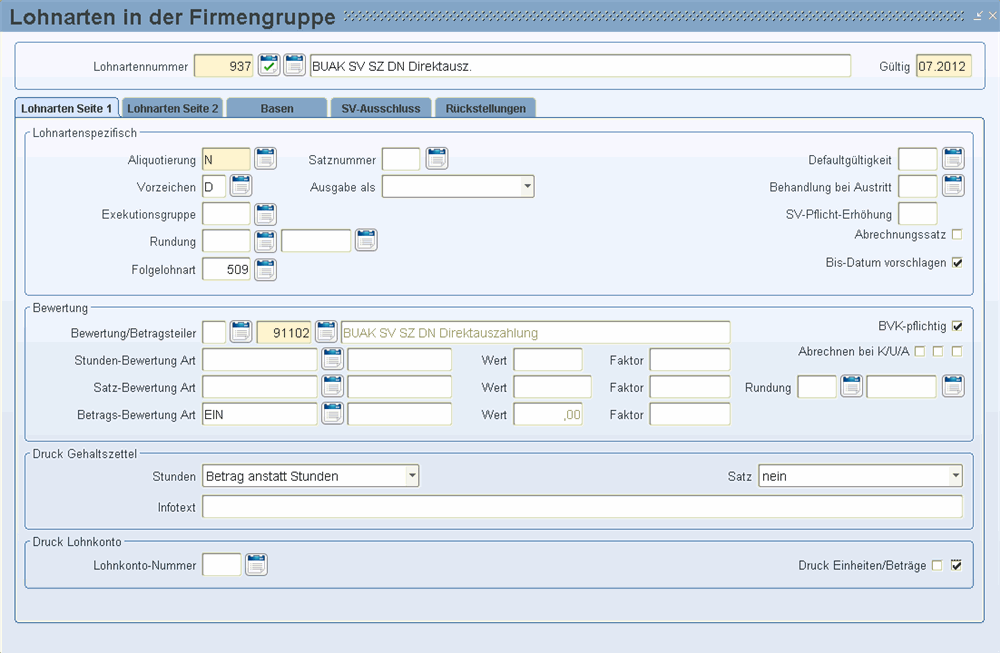
Task: Tick the last Abrechnen bei K/U/A checkbox
Action: (x=957, y=351)
